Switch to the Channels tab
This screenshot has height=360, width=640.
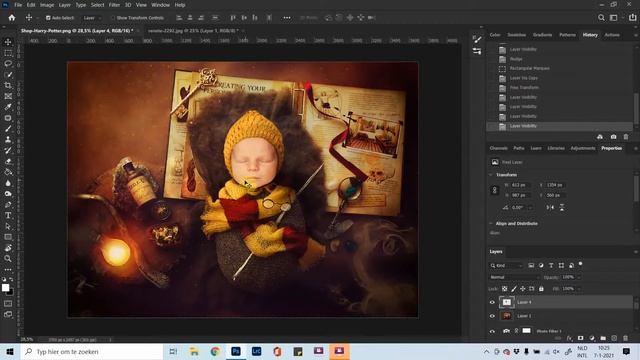click(498, 148)
